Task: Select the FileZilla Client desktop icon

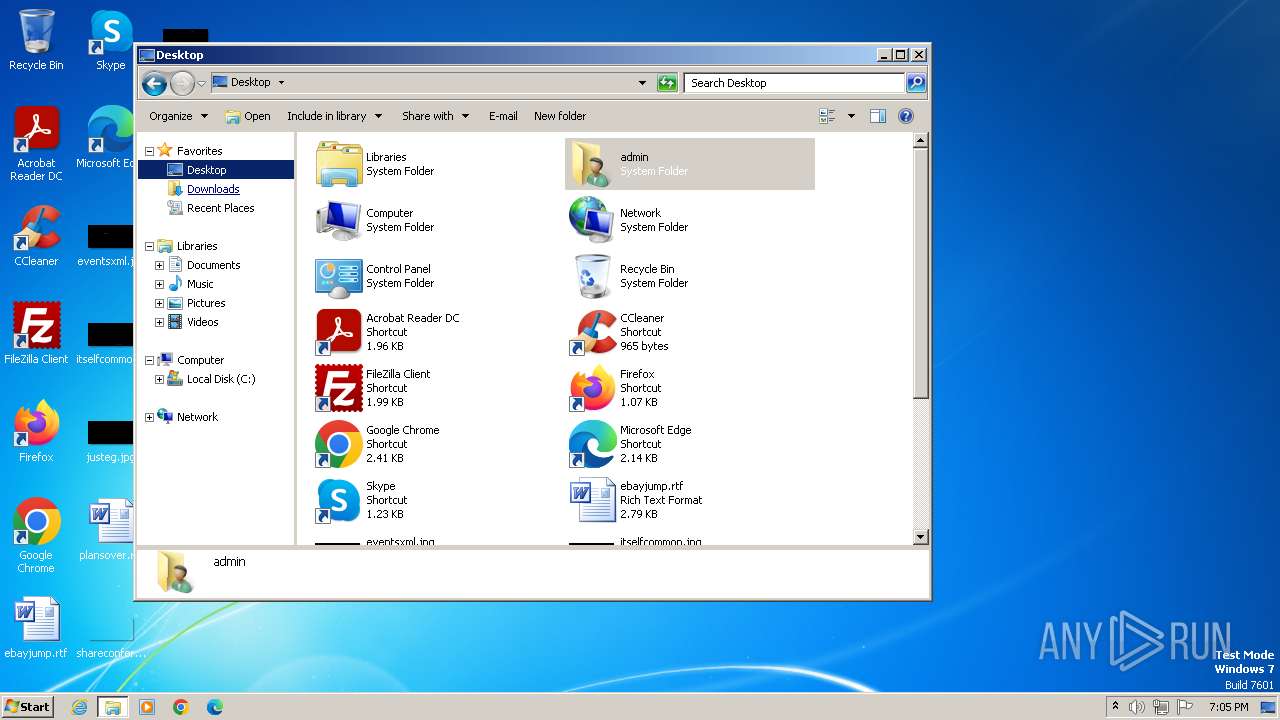Action: [x=36, y=334]
